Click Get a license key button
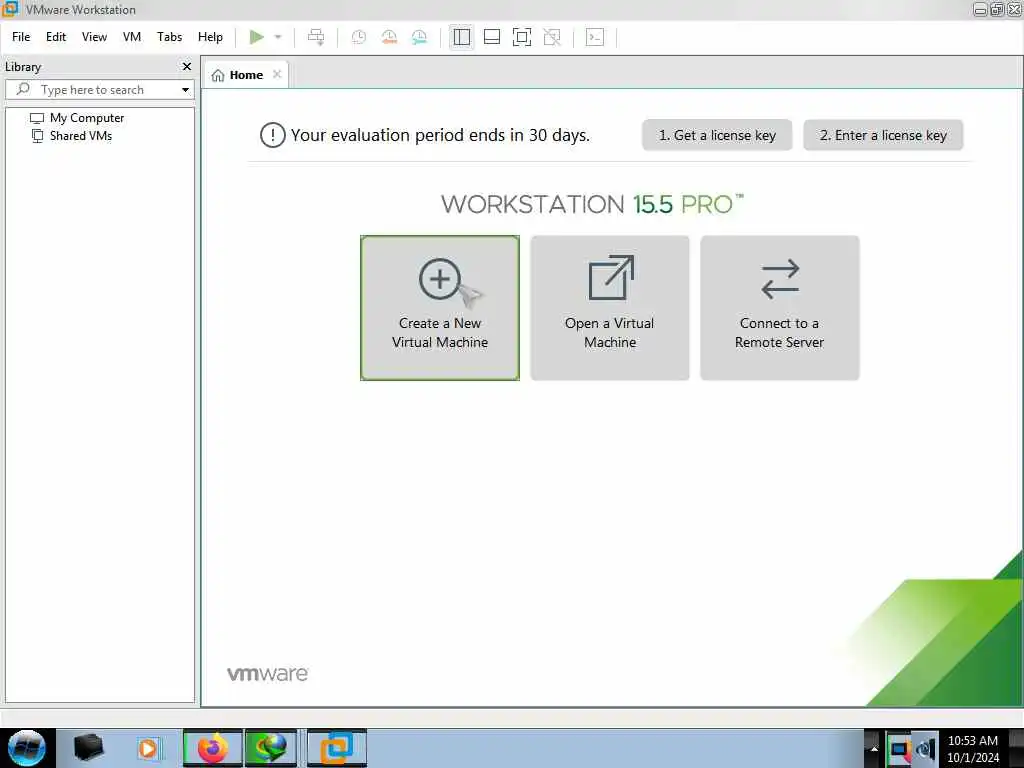Viewport: 1024px width, 768px height. tap(717, 135)
